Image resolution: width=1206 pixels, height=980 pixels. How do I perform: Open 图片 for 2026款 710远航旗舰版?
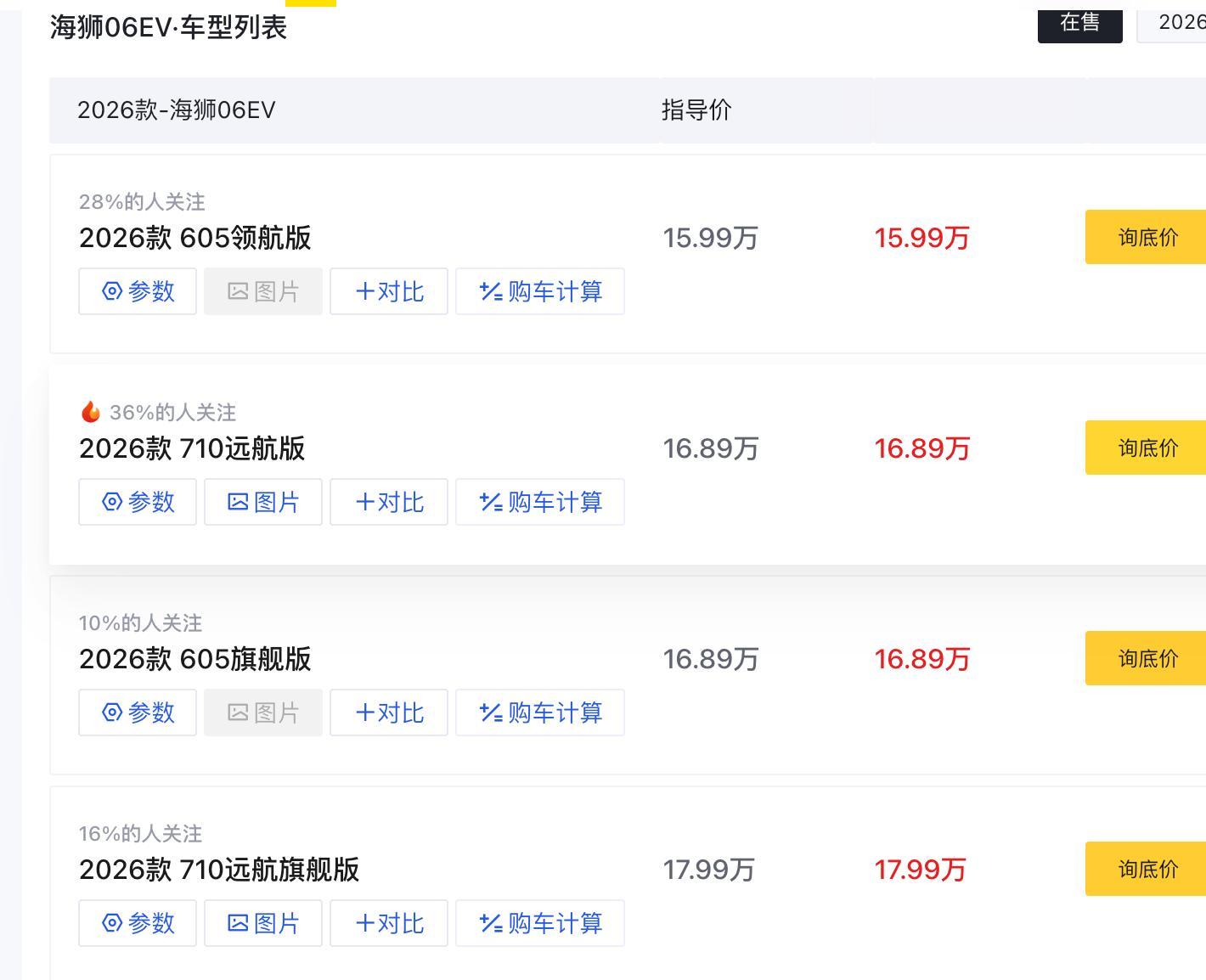[263, 923]
